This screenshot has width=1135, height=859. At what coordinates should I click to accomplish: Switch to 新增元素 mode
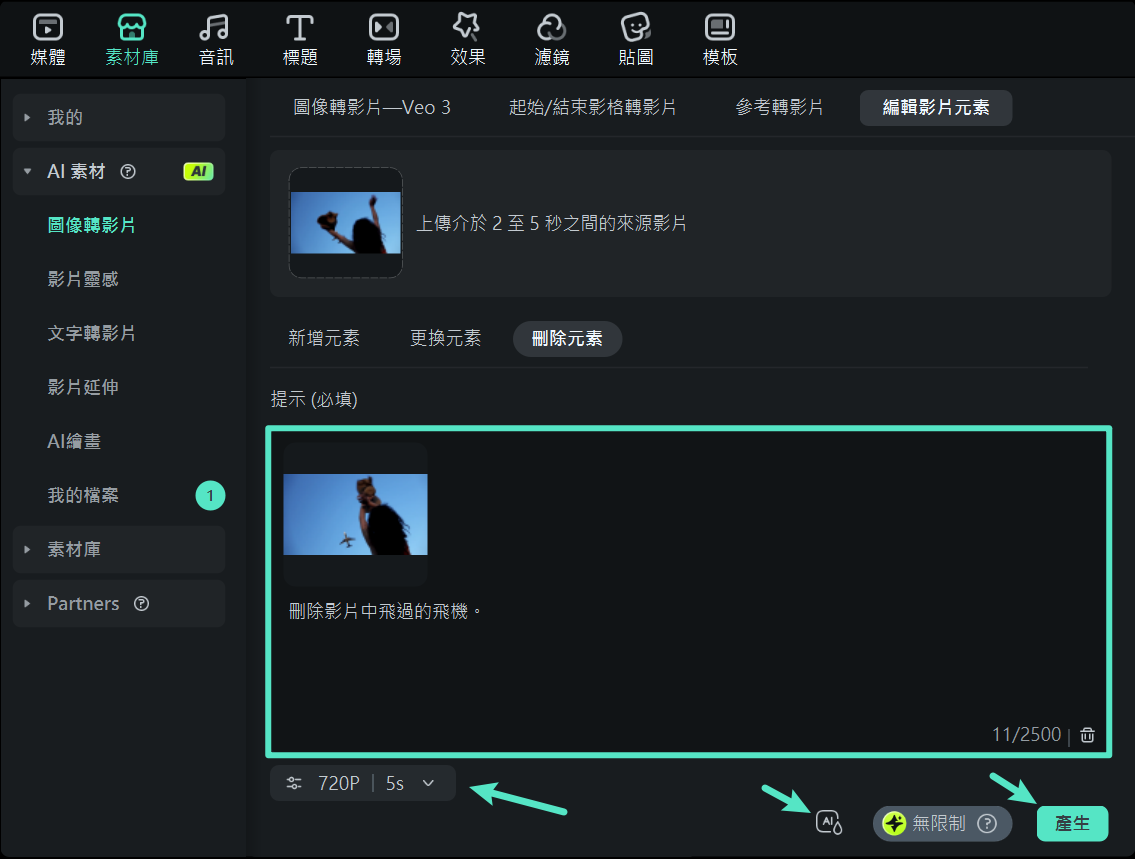click(324, 339)
